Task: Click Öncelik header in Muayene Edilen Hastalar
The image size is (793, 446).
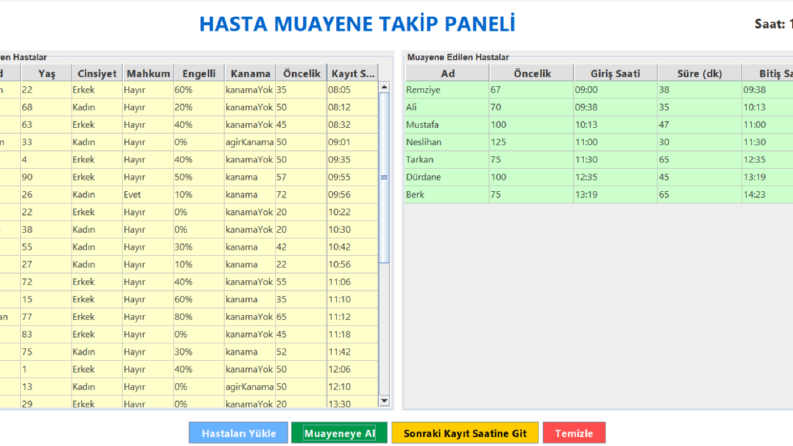Action: (x=532, y=73)
